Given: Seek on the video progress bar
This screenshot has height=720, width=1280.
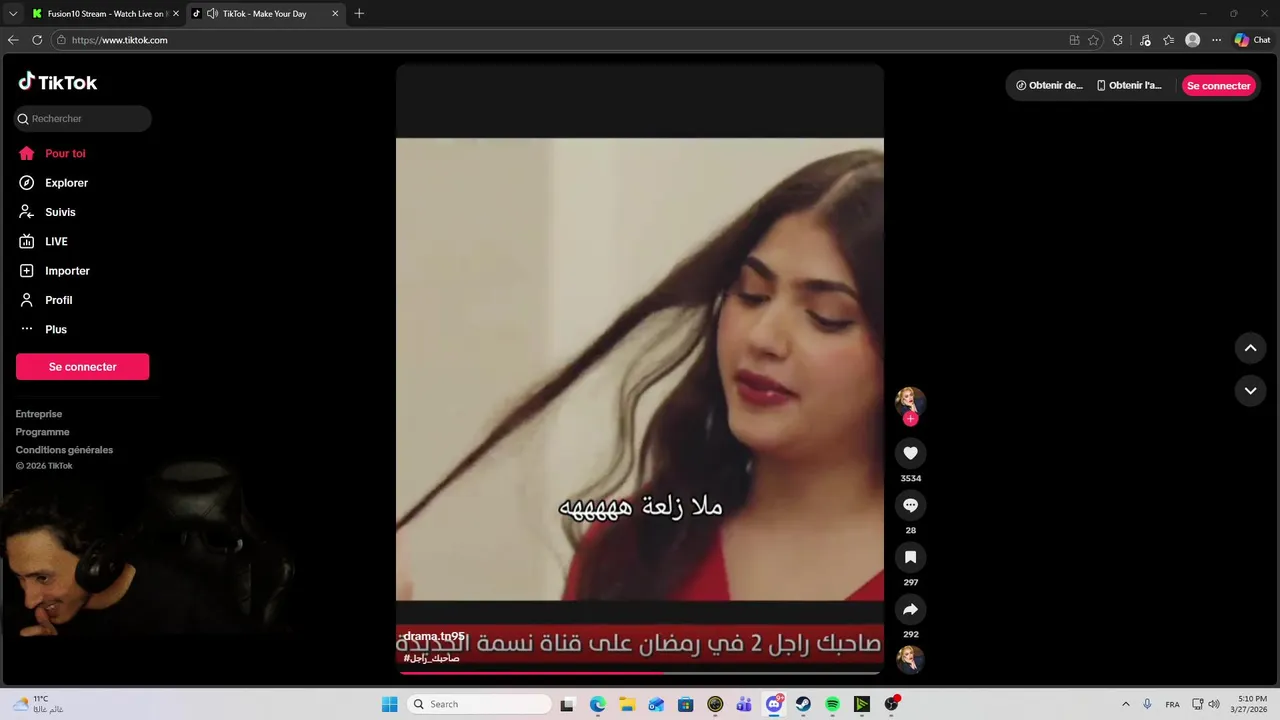Looking at the screenshot, I should 640,673.
